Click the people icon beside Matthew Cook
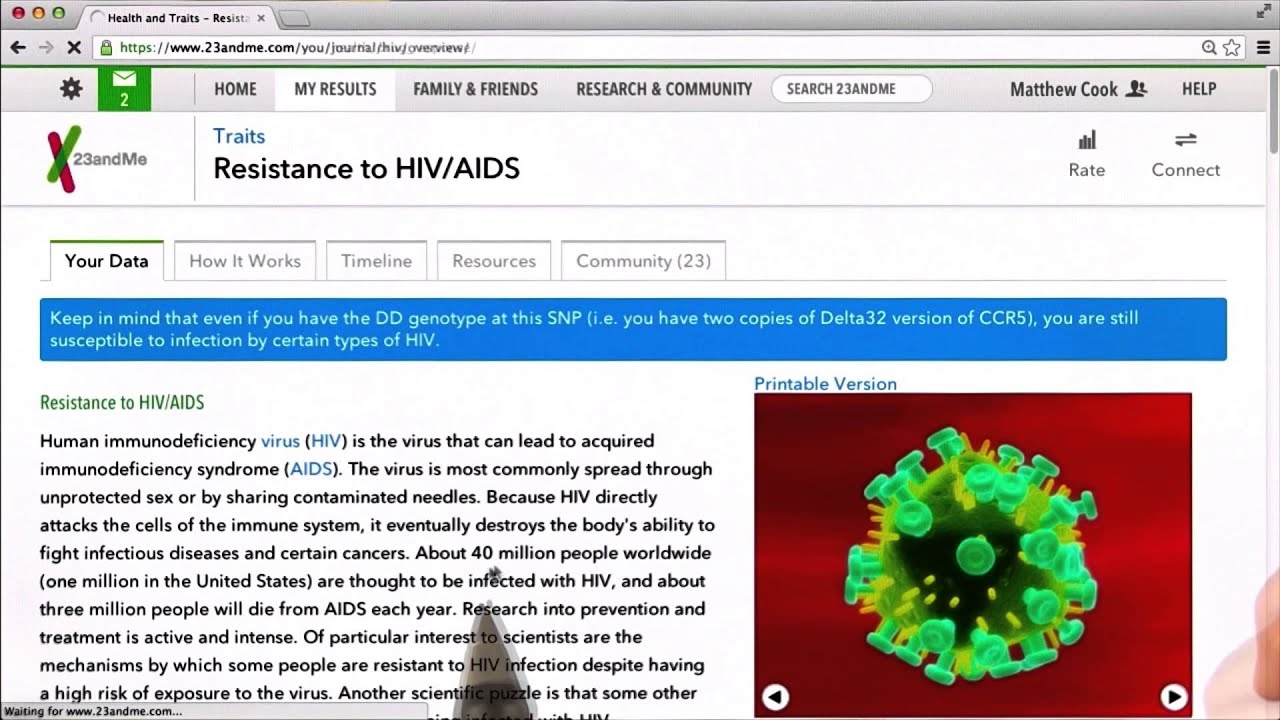The height and width of the screenshot is (720, 1280). (1136, 89)
